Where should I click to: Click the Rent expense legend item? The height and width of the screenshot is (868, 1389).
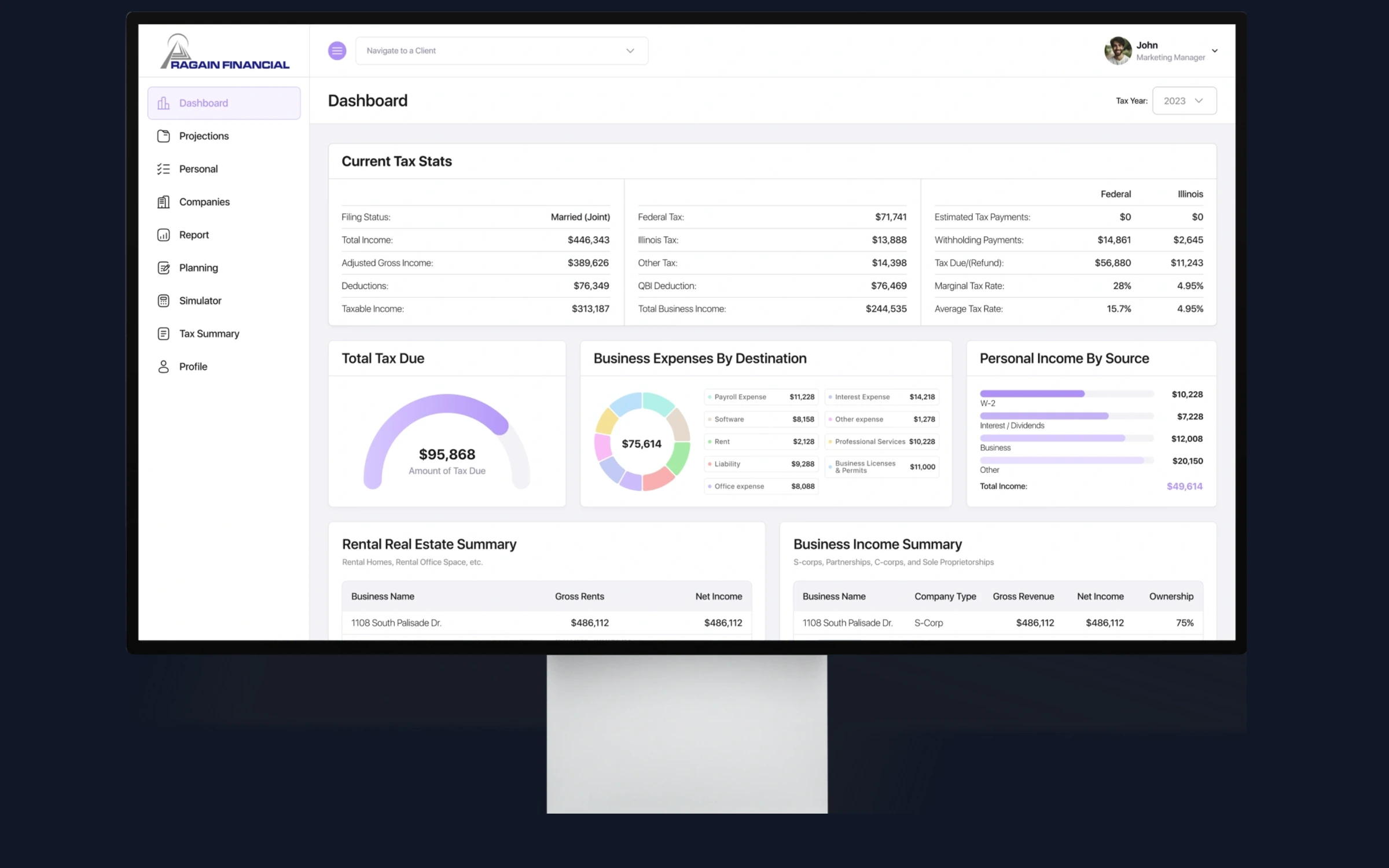tap(761, 442)
